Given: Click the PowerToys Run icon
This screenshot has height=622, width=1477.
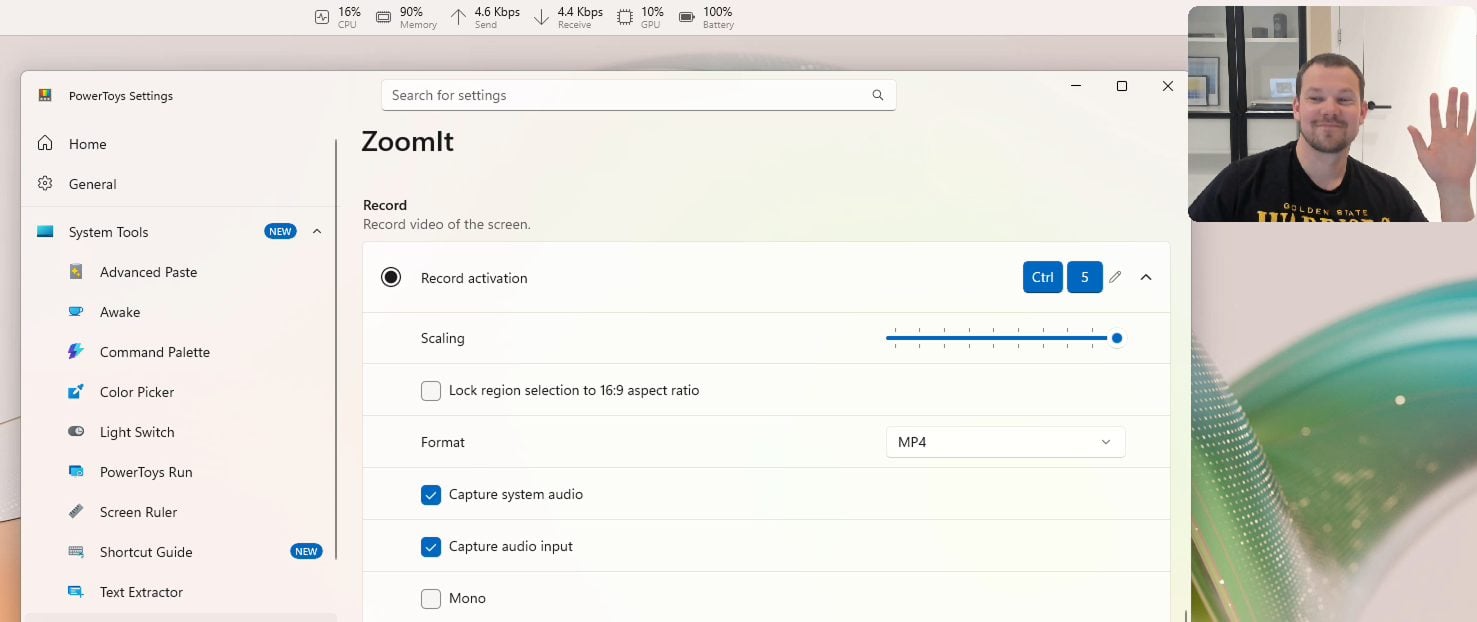Looking at the screenshot, I should coord(76,471).
